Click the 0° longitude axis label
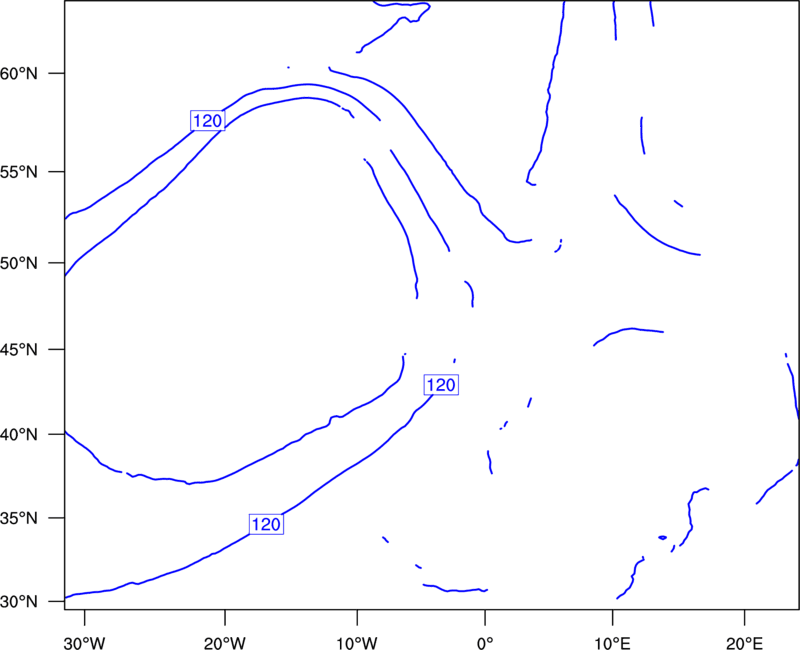 pyautogui.click(x=485, y=643)
